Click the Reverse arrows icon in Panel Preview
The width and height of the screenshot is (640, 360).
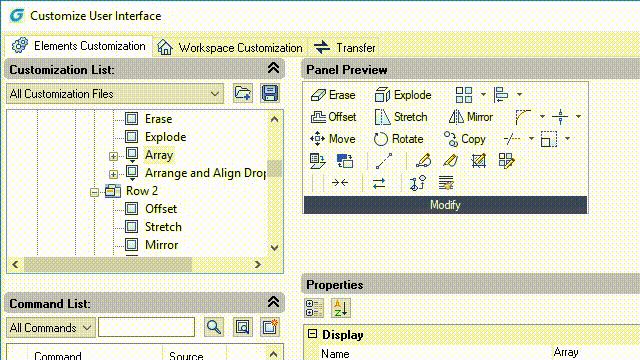[x=379, y=183]
